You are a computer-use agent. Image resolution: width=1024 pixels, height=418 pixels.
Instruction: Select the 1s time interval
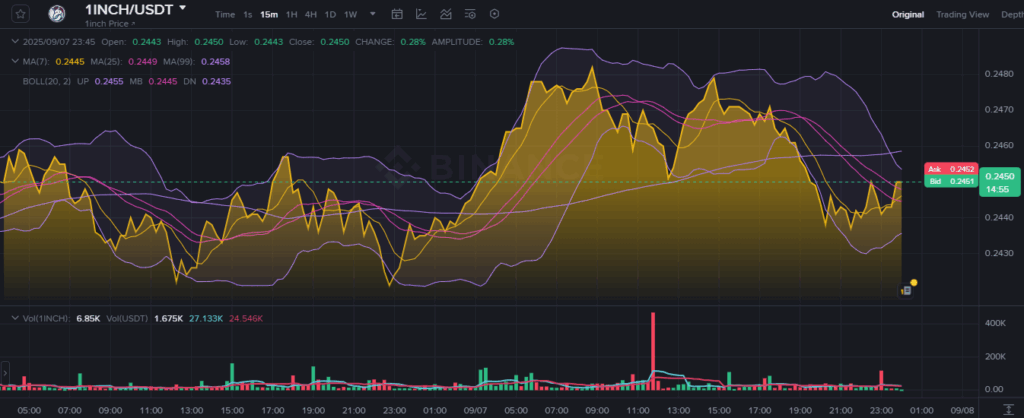point(246,15)
